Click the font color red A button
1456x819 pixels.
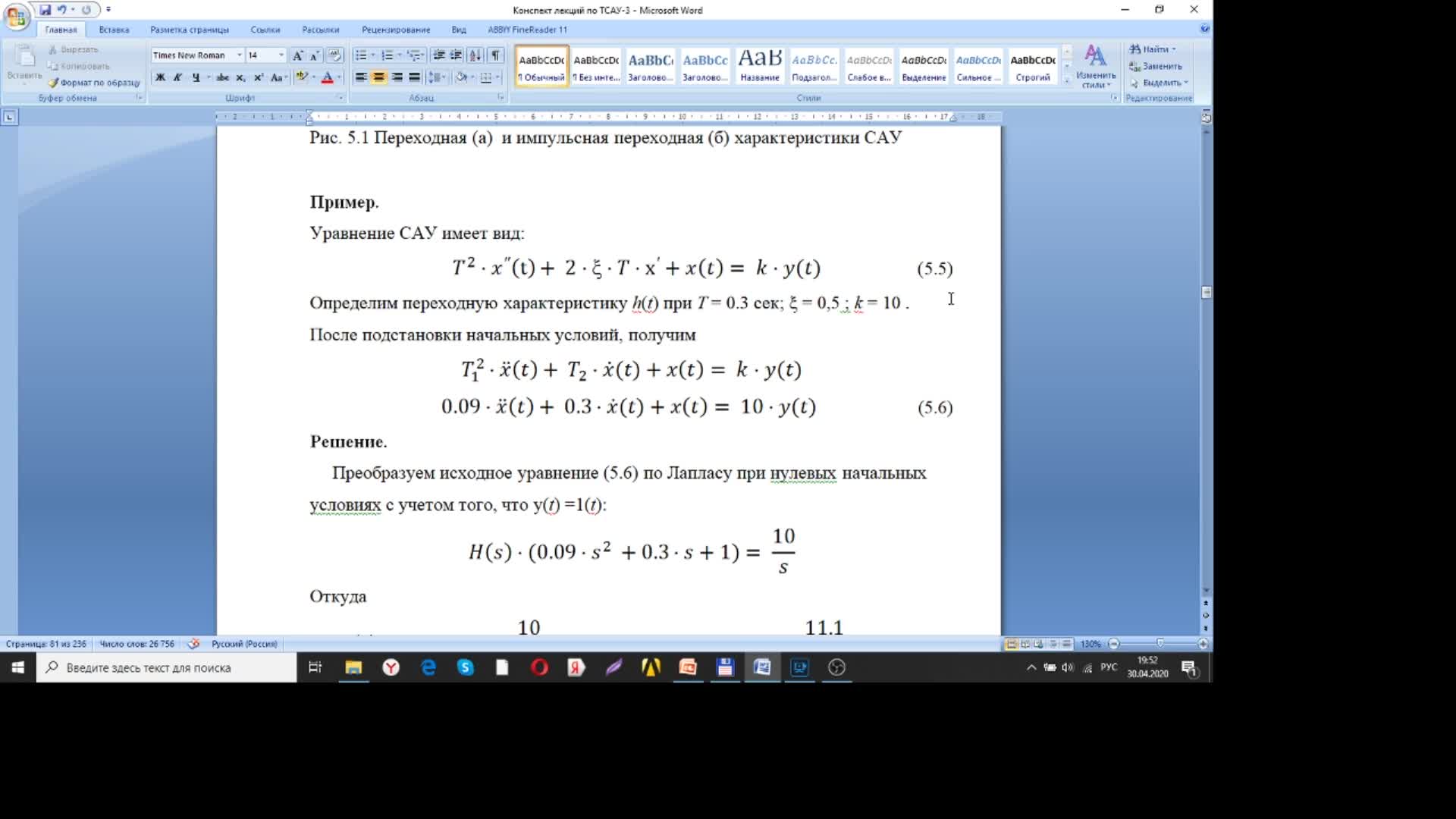[328, 77]
